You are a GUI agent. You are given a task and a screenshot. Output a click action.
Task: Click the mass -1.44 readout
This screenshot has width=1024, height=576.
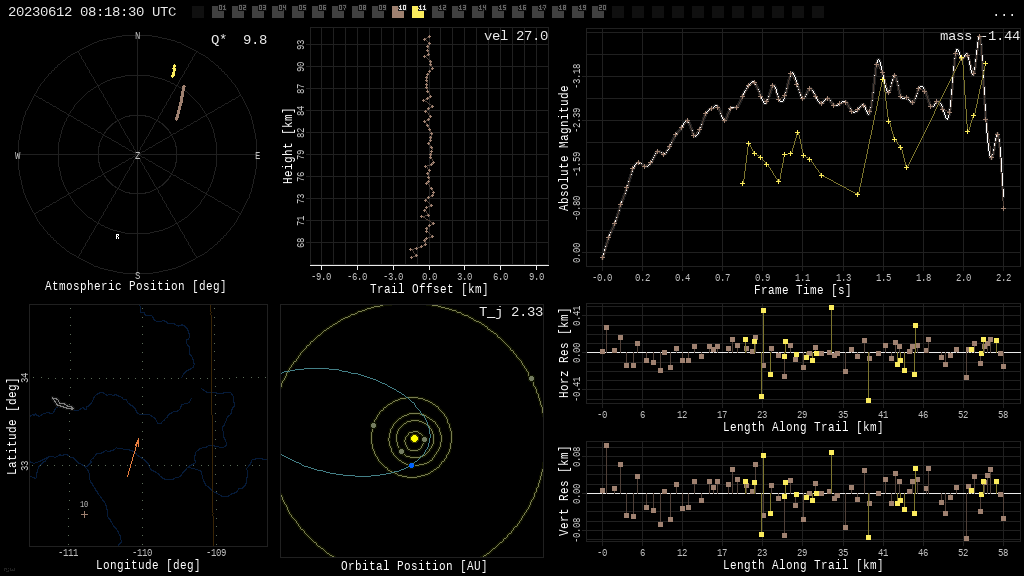(980, 36)
